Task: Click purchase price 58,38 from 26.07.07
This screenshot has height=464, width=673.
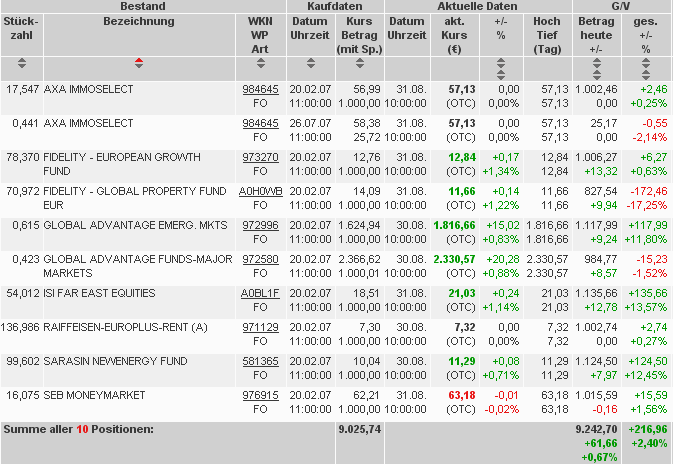Action: [x=367, y=123]
